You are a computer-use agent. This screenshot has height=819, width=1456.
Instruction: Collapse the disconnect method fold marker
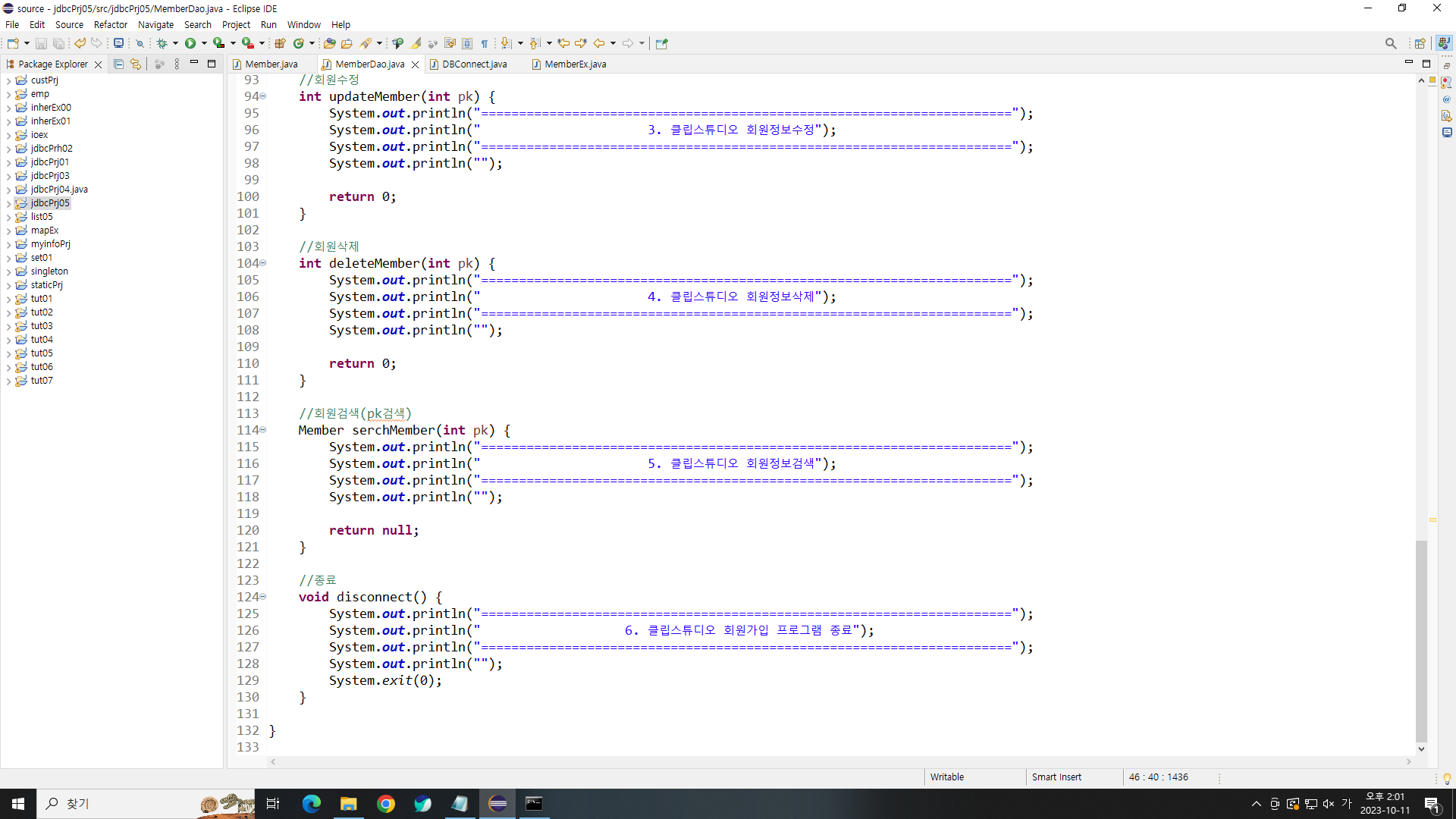(x=263, y=597)
